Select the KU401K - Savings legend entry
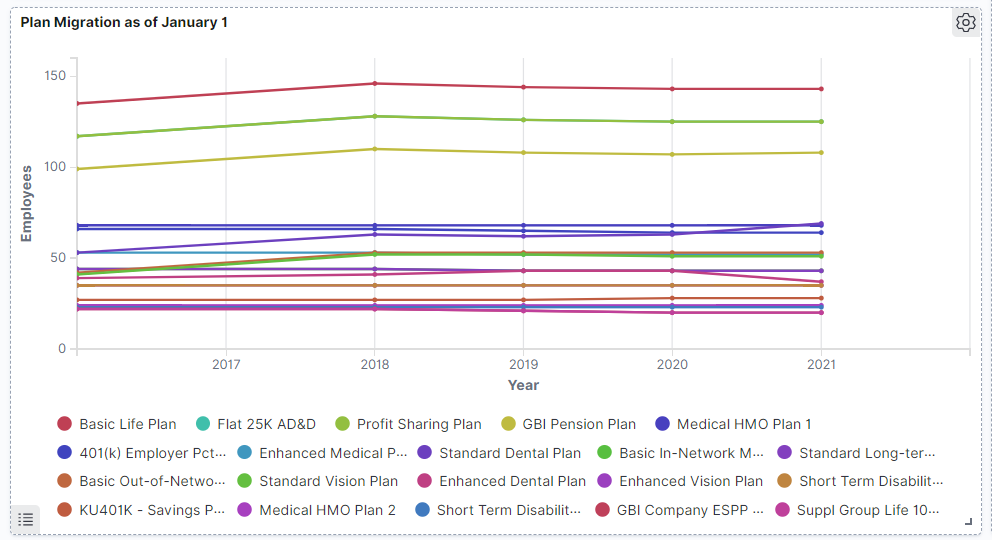Screen dimensions: 992x540 click(151, 510)
